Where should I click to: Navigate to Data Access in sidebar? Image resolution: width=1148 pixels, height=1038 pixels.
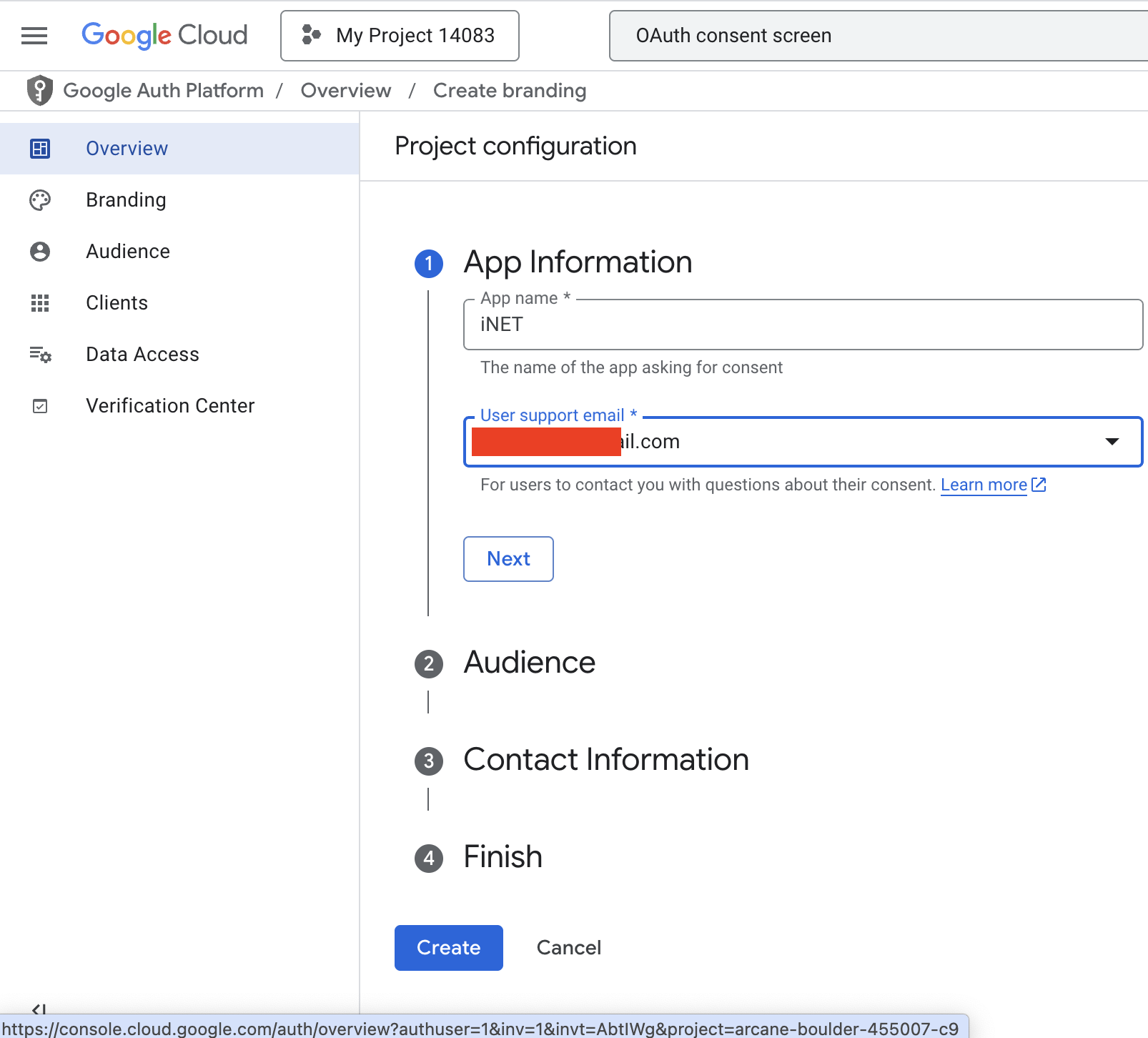179,355
